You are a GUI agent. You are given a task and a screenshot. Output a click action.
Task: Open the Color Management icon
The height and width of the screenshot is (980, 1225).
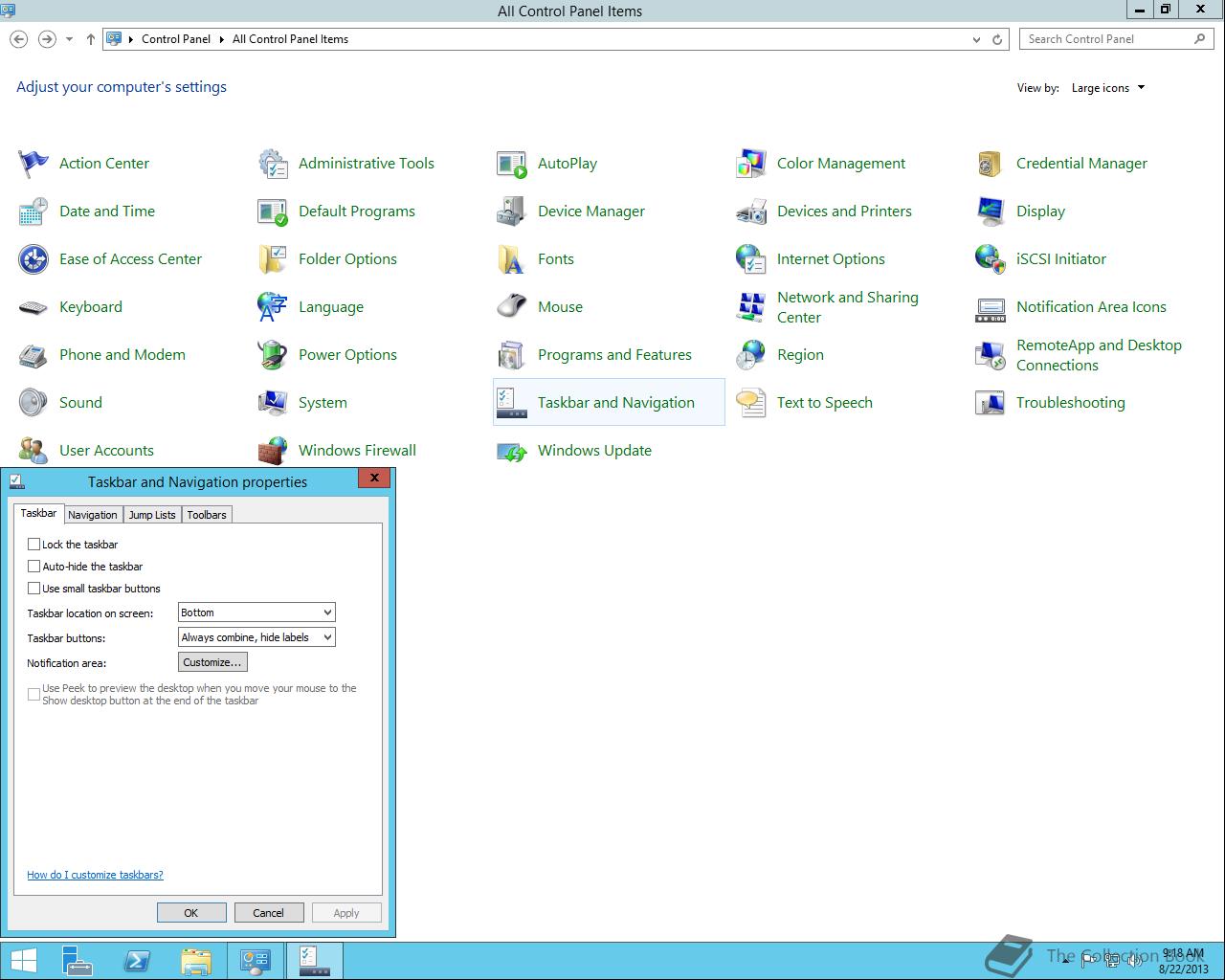[x=751, y=164]
